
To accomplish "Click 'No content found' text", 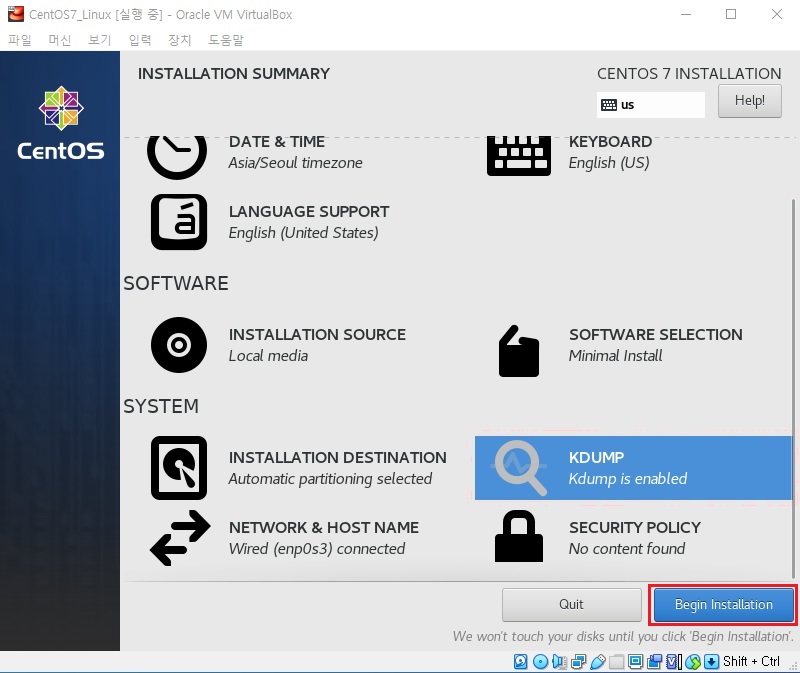I will 627,549.
